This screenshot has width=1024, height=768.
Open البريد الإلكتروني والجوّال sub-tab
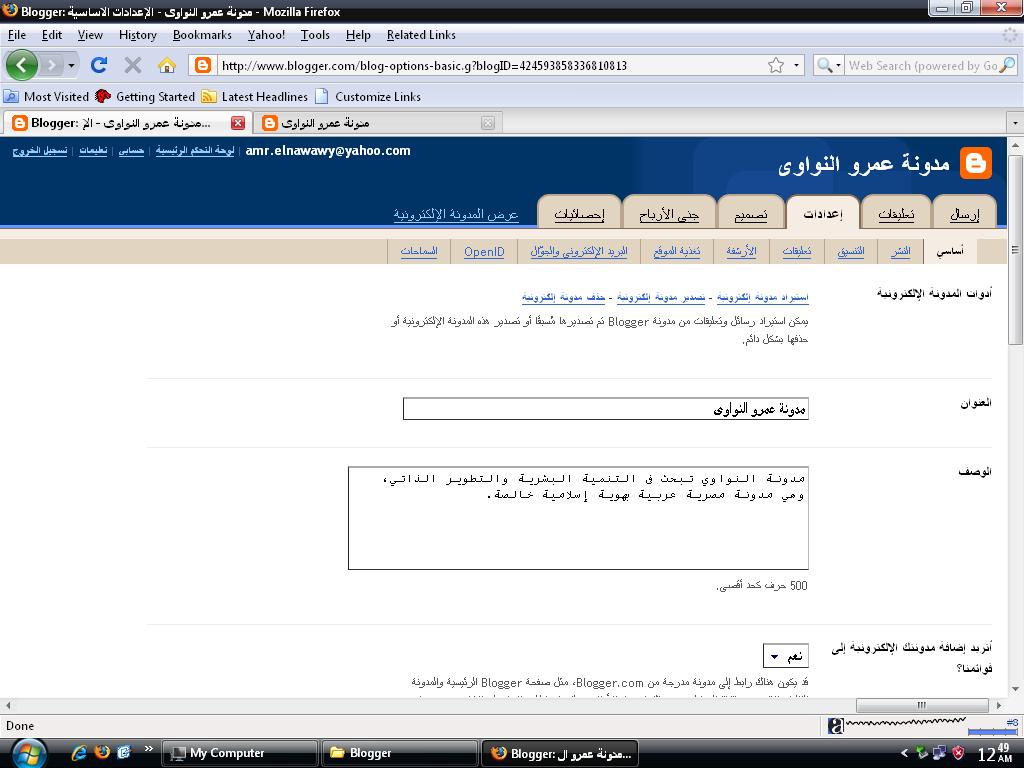click(x=579, y=251)
